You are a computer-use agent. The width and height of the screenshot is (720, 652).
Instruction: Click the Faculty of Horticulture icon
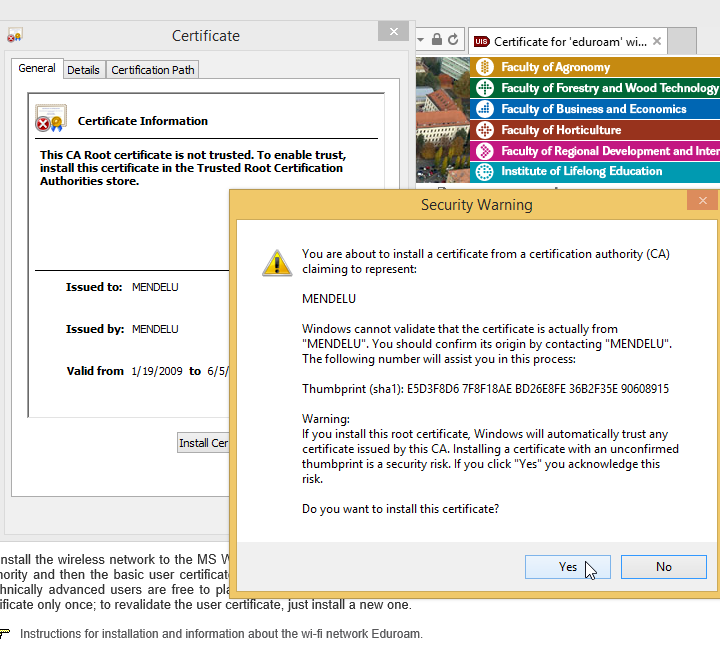tap(484, 130)
